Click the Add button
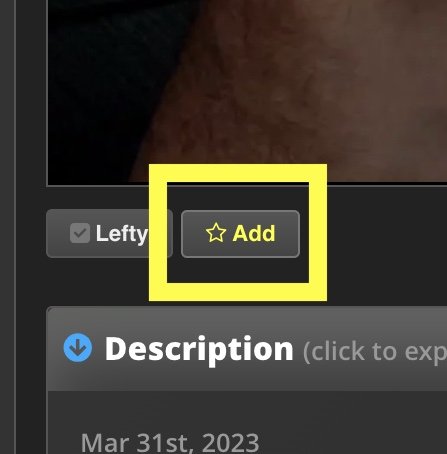447x454 pixels. click(x=240, y=234)
